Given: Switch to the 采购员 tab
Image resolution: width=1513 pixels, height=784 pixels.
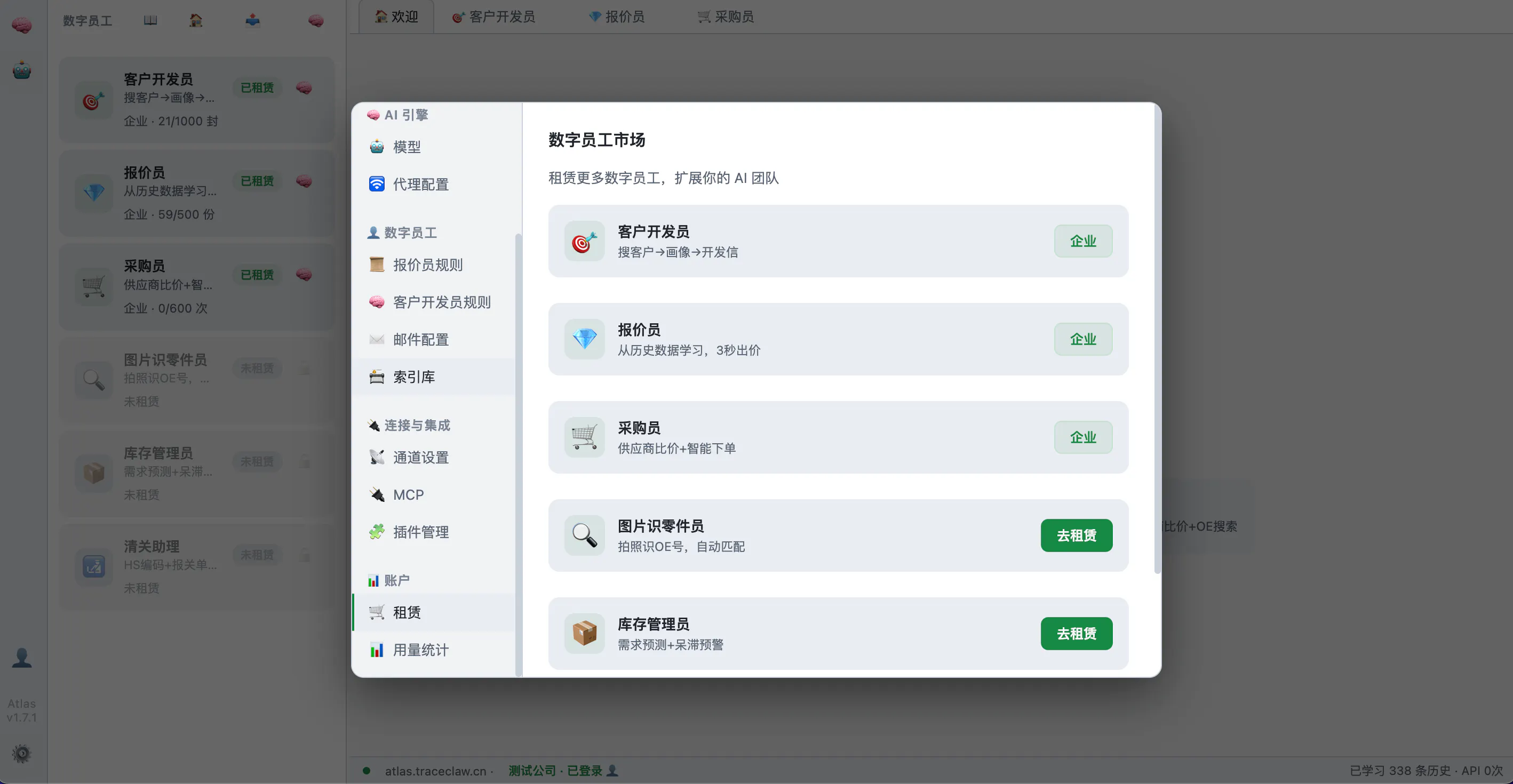Looking at the screenshot, I should (726, 17).
